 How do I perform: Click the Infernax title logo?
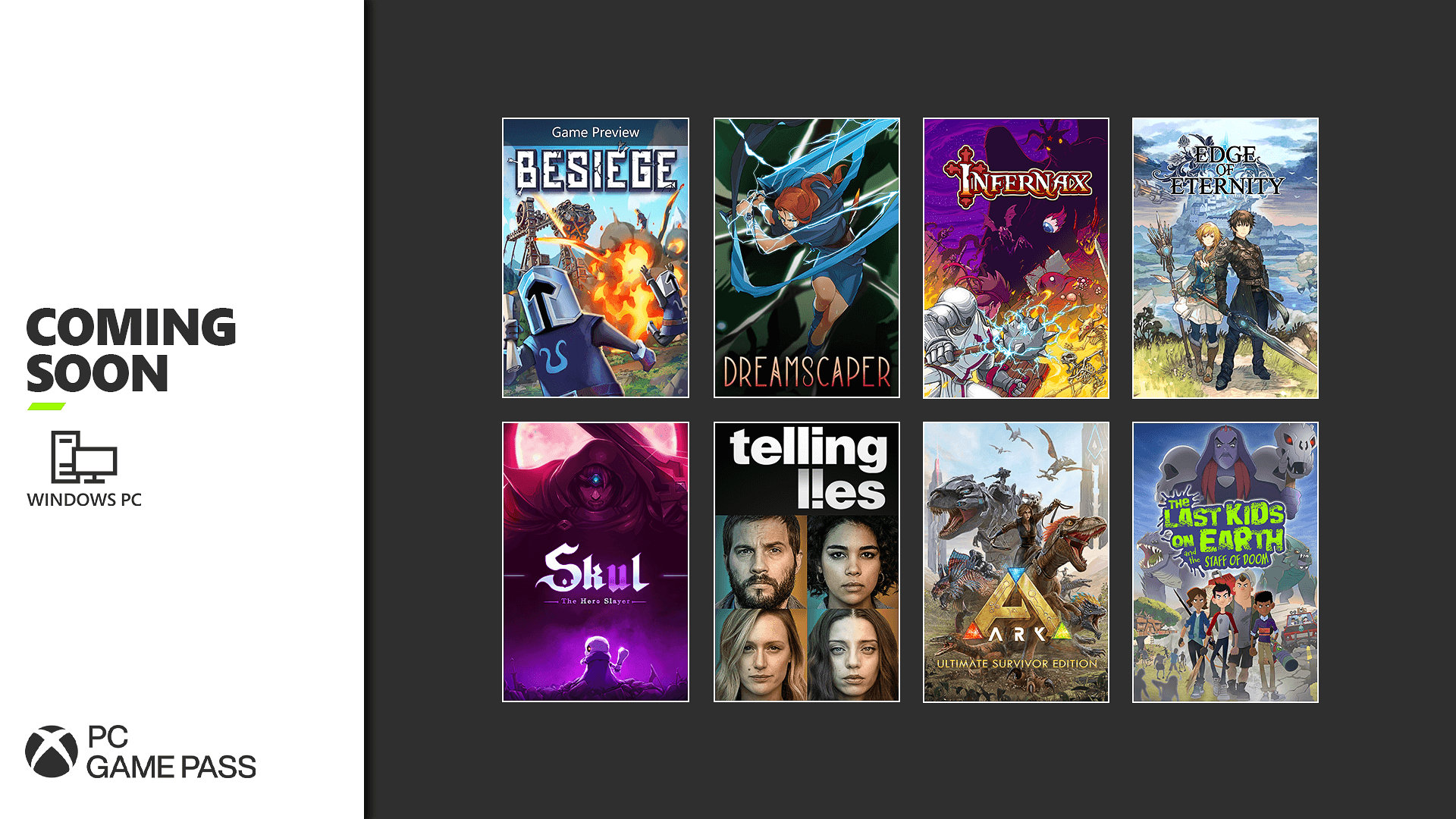pyautogui.click(x=1017, y=179)
